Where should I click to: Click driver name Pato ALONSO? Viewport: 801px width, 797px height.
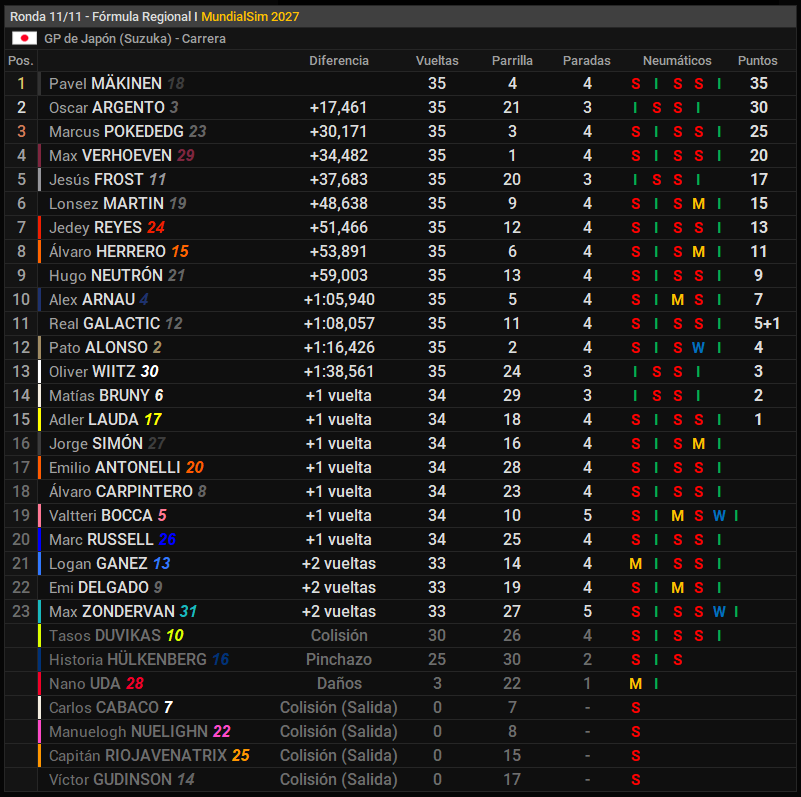click(x=98, y=347)
